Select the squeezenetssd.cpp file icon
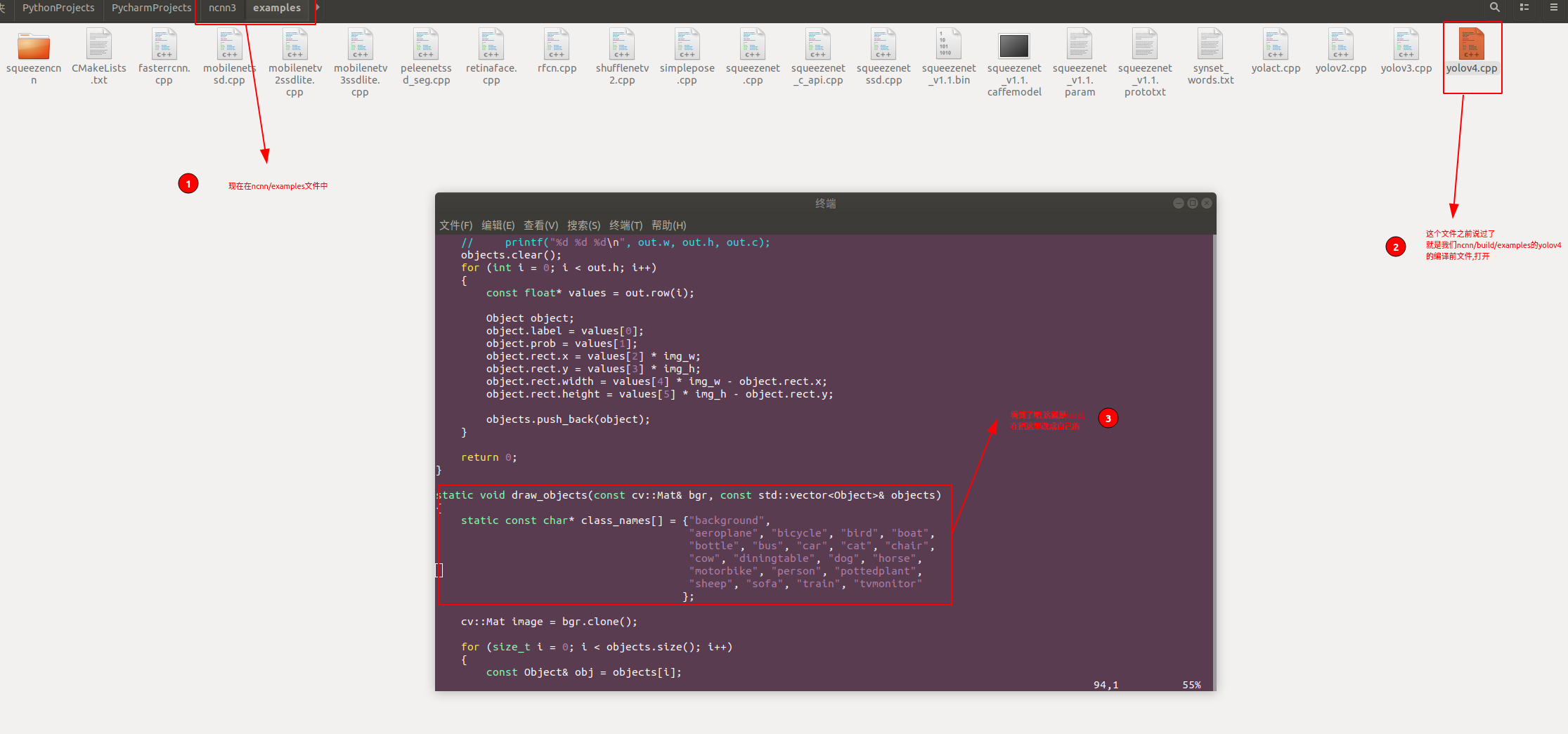 click(883, 44)
